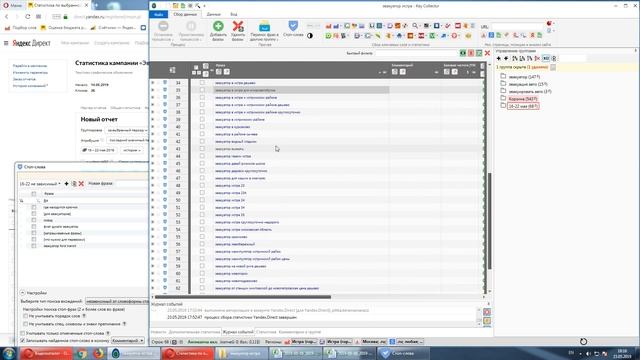Viewport: 640px width, 360px height.
Task: Open Firefox from the taskbar
Action: pos(98,353)
